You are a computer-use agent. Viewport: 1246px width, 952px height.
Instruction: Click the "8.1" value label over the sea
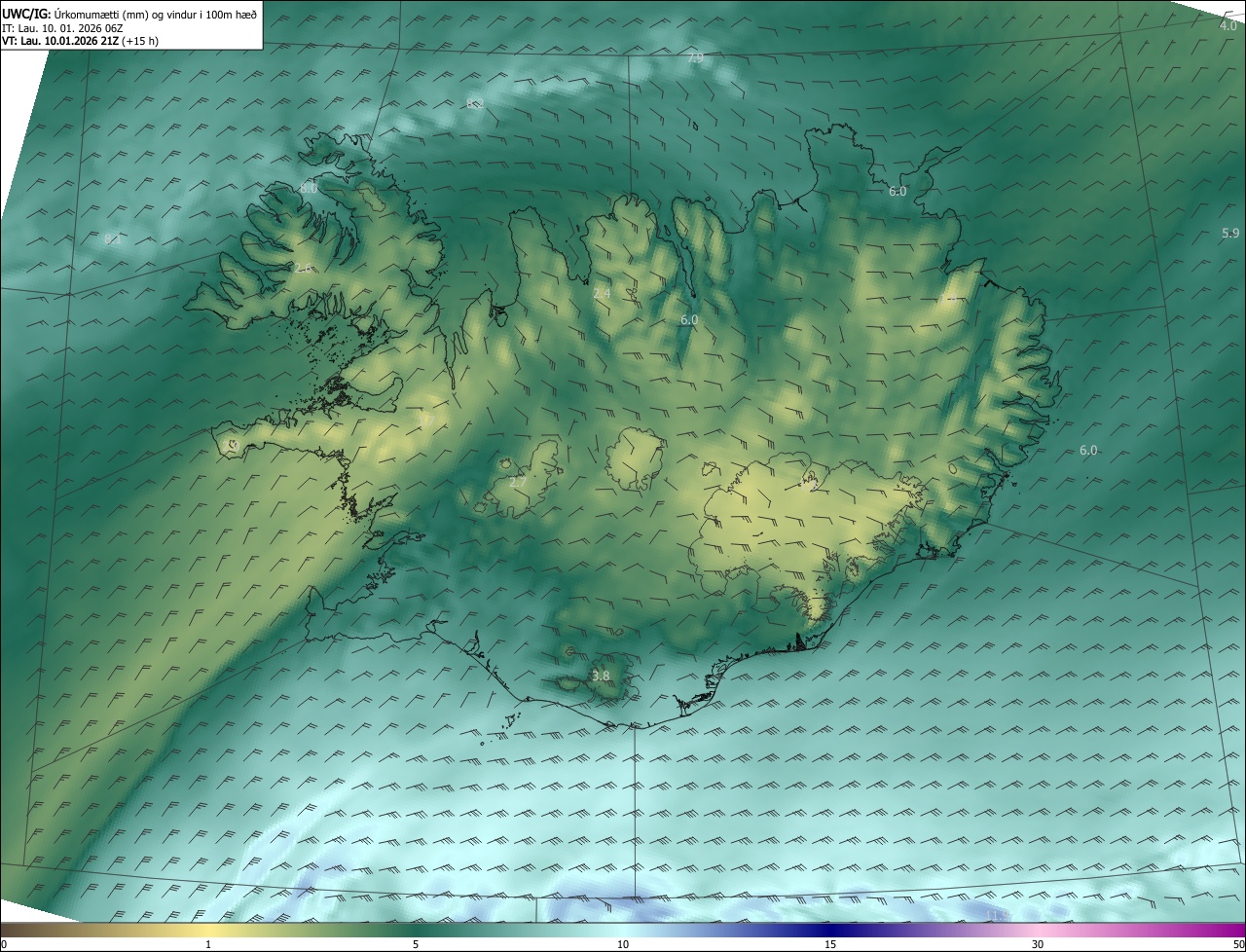113,239
